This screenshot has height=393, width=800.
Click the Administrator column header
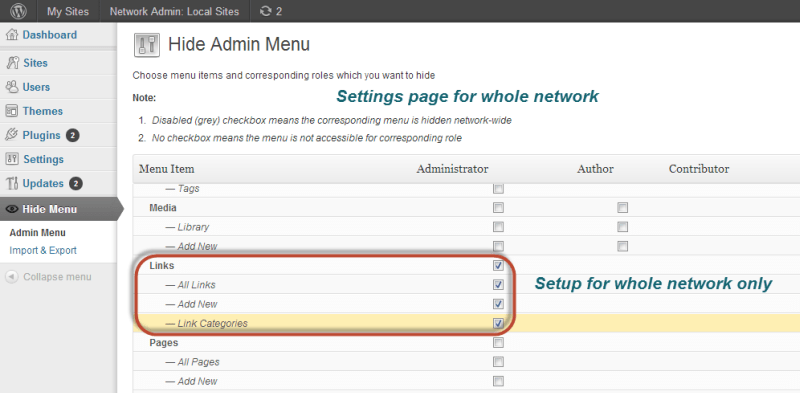452,169
